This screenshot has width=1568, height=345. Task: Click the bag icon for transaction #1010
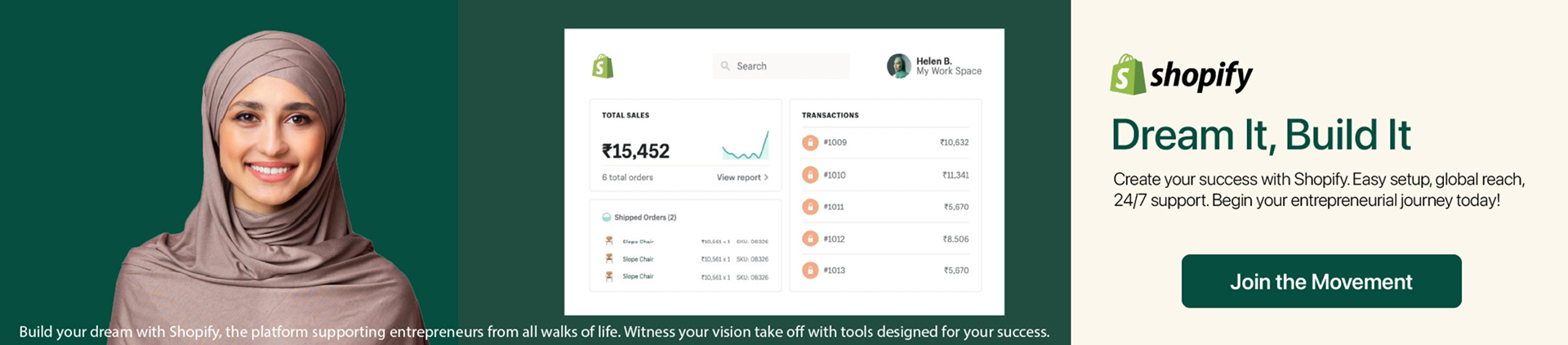click(810, 175)
